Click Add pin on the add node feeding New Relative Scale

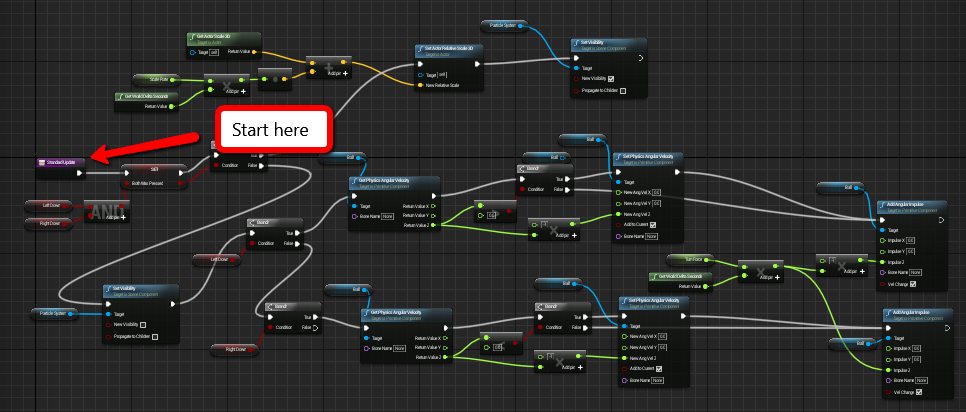pos(338,73)
